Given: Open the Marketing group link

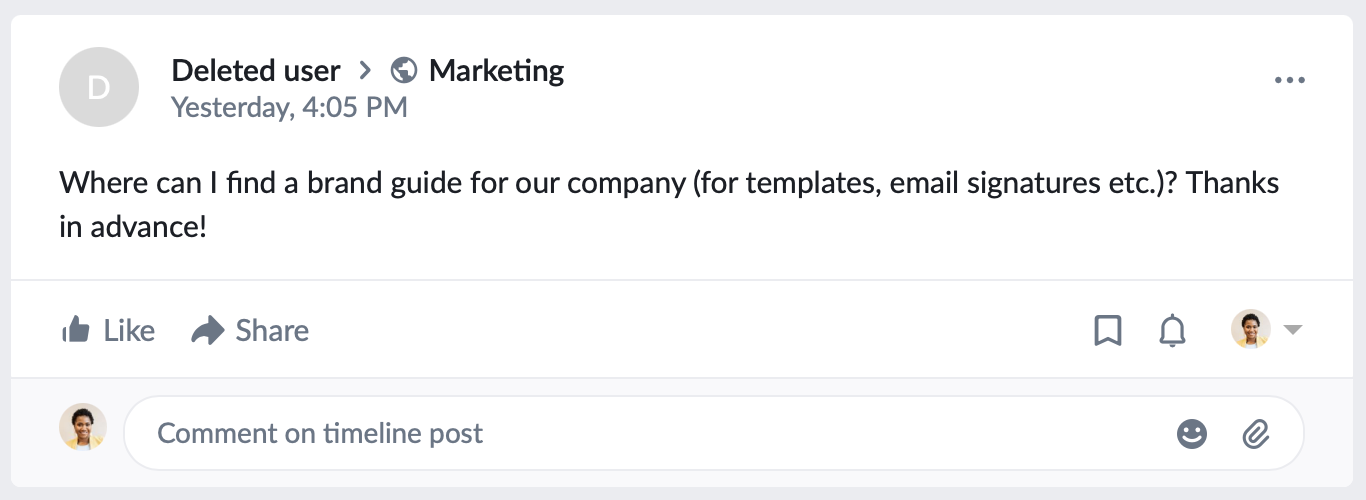Looking at the screenshot, I should click(496, 71).
